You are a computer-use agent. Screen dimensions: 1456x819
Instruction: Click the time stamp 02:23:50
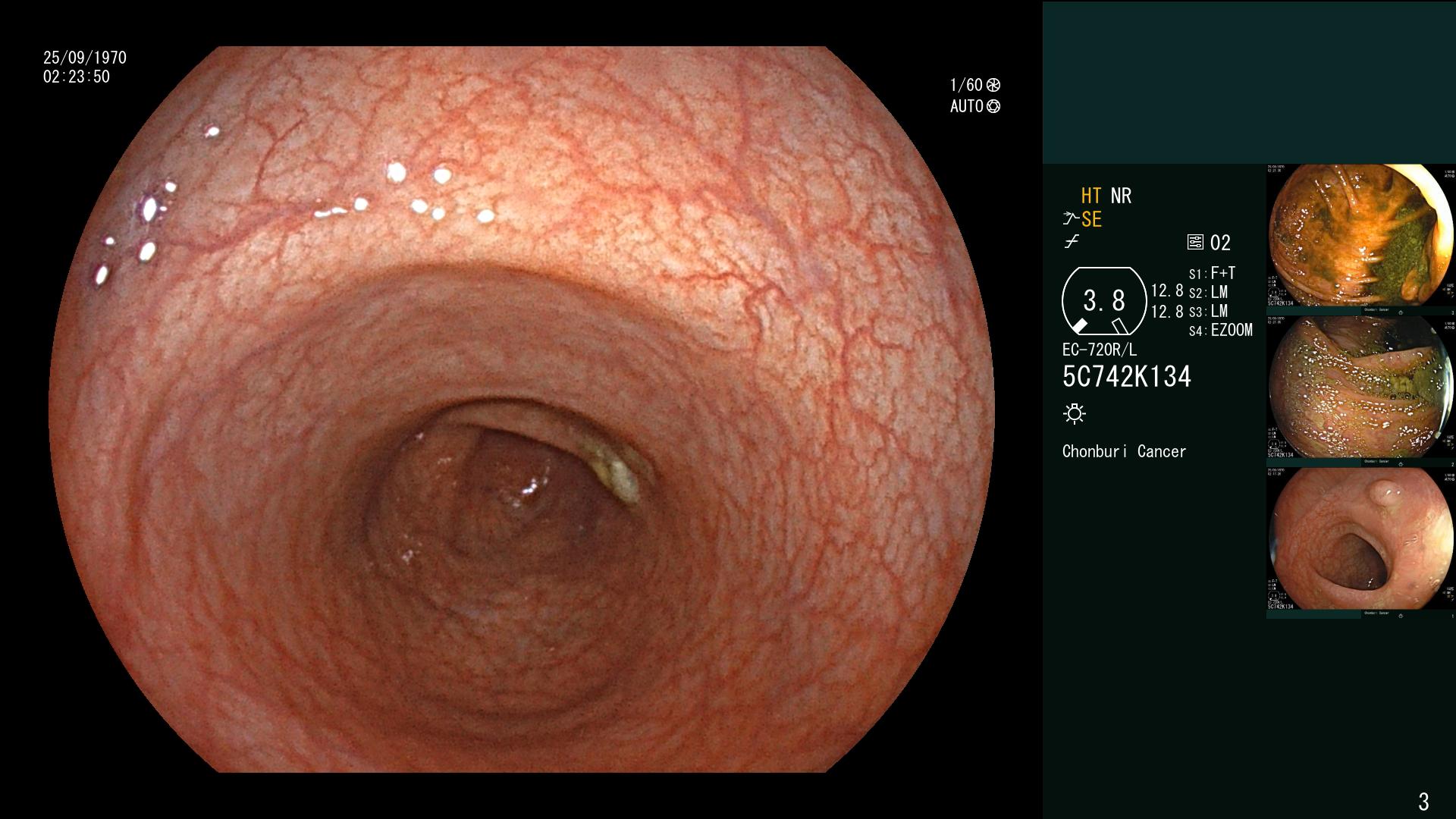tap(77, 77)
